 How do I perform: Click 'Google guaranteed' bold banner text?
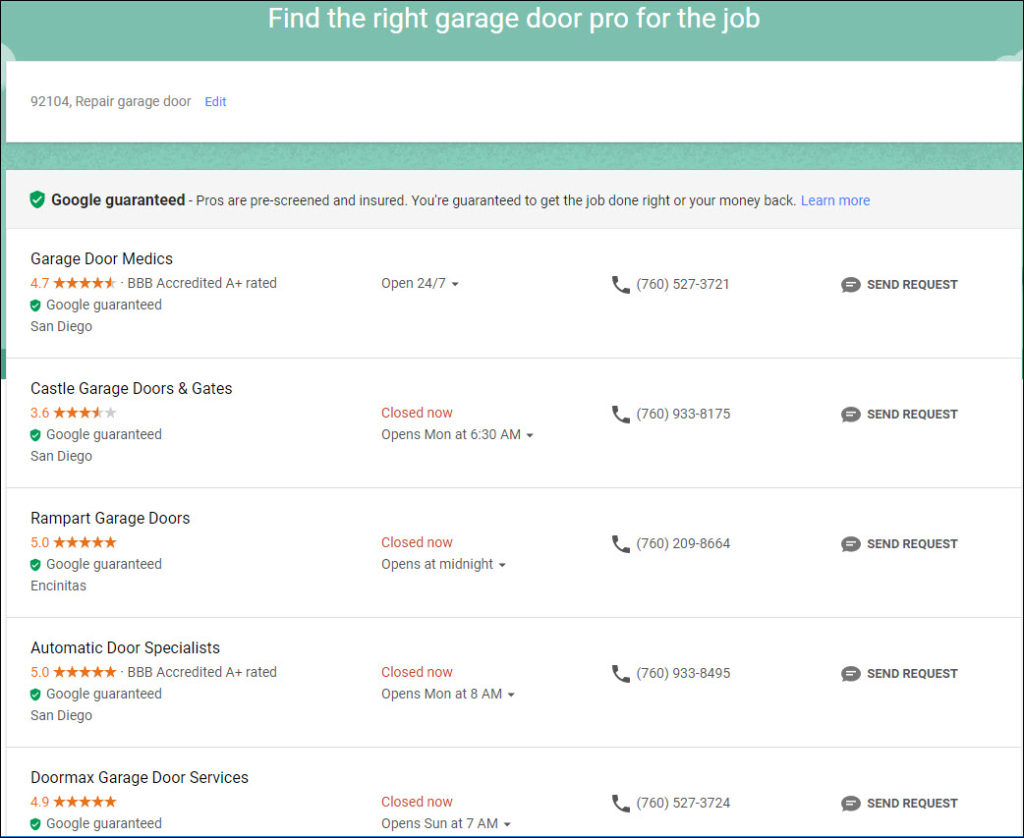(x=118, y=200)
